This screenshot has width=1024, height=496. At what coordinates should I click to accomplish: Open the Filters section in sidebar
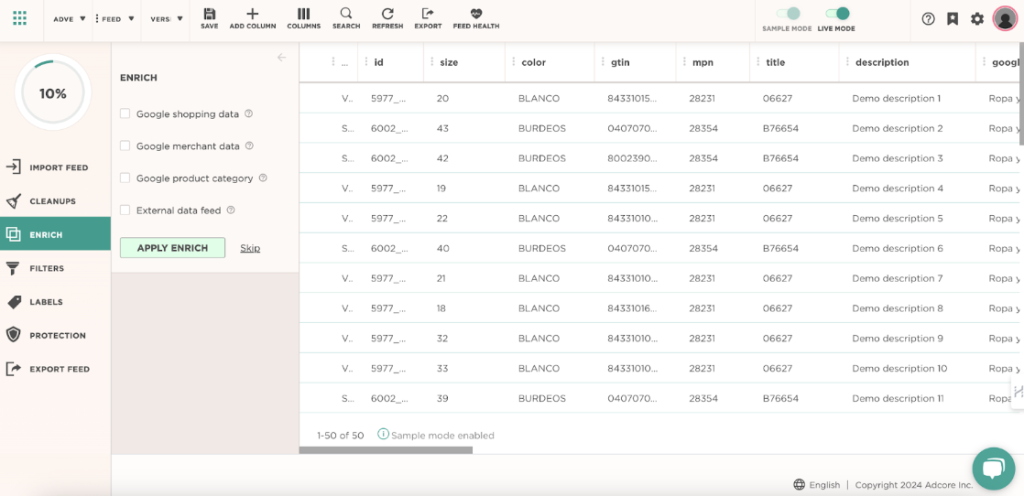tap(47, 268)
